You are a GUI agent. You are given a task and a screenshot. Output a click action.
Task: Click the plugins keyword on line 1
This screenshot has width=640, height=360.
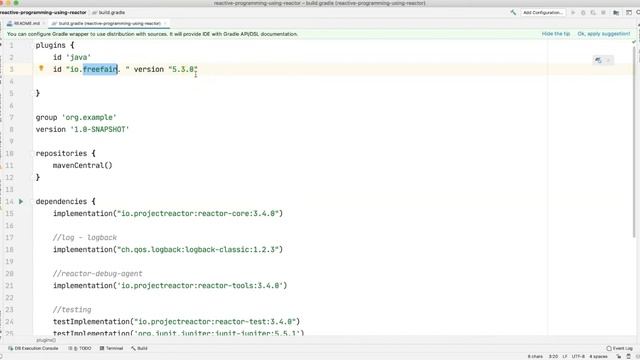(51, 45)
